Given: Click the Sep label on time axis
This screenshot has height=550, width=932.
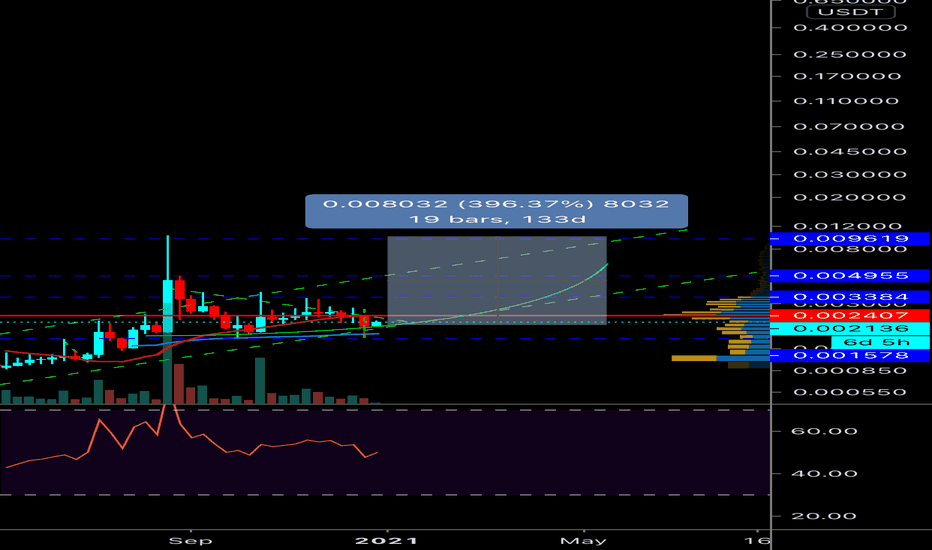Looking at the screenshot, I should tap(190, 540).
